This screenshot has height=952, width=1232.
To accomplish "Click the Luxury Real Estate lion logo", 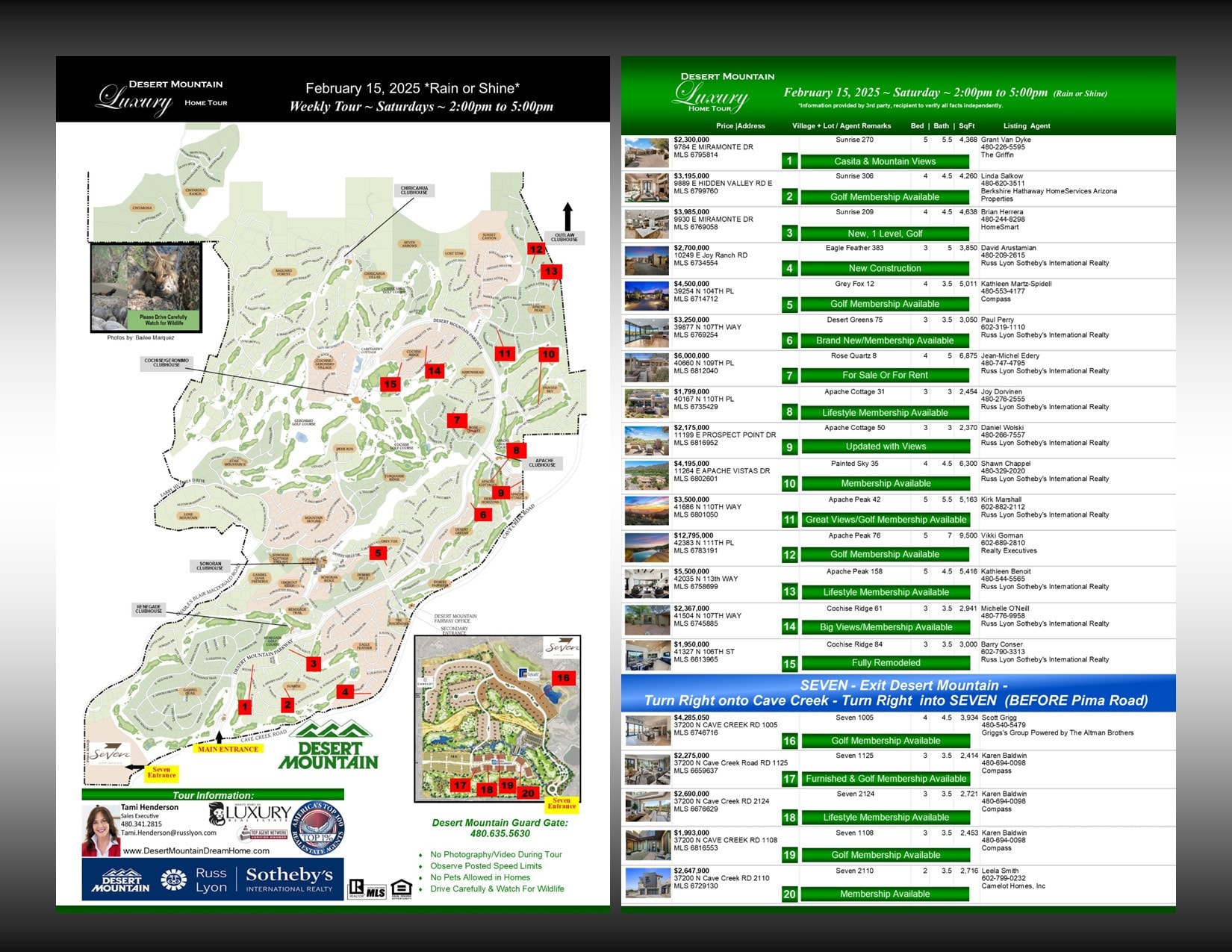I will pos(249,814).
